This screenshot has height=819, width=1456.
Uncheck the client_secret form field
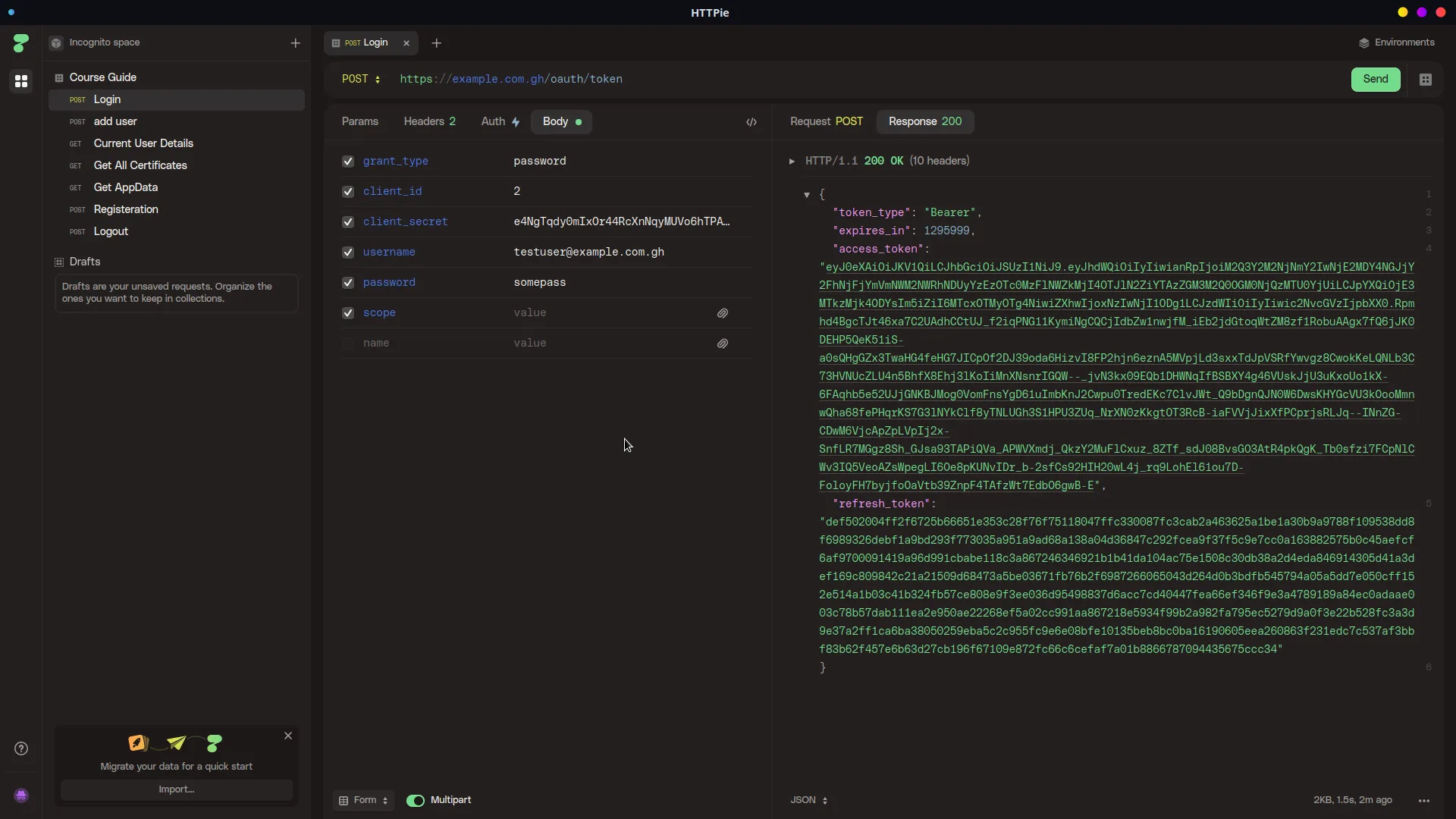pyautogui.click(x=347, y=222)
